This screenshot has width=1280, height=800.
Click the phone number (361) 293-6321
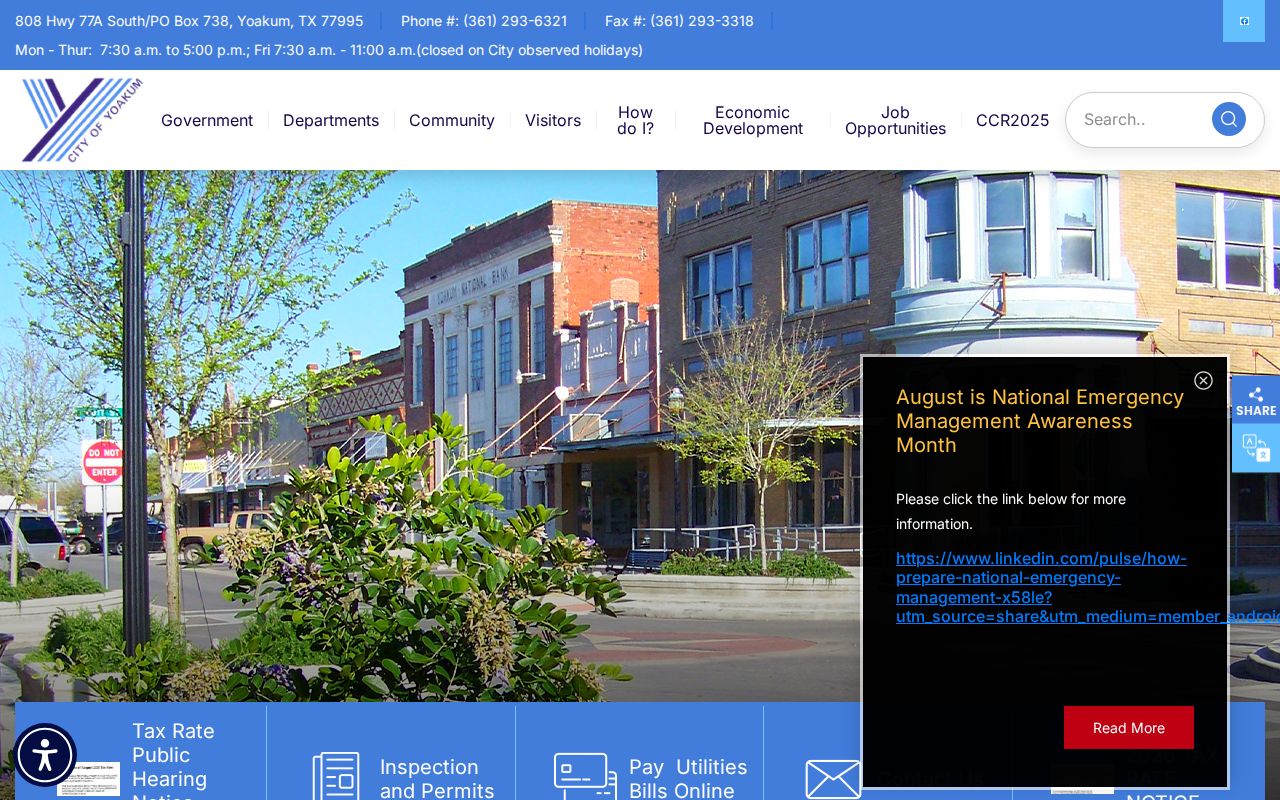tap(515, 21)
